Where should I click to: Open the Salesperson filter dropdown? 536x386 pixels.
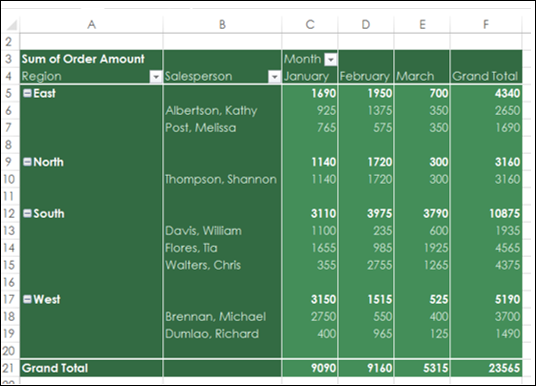pos(274,77)
